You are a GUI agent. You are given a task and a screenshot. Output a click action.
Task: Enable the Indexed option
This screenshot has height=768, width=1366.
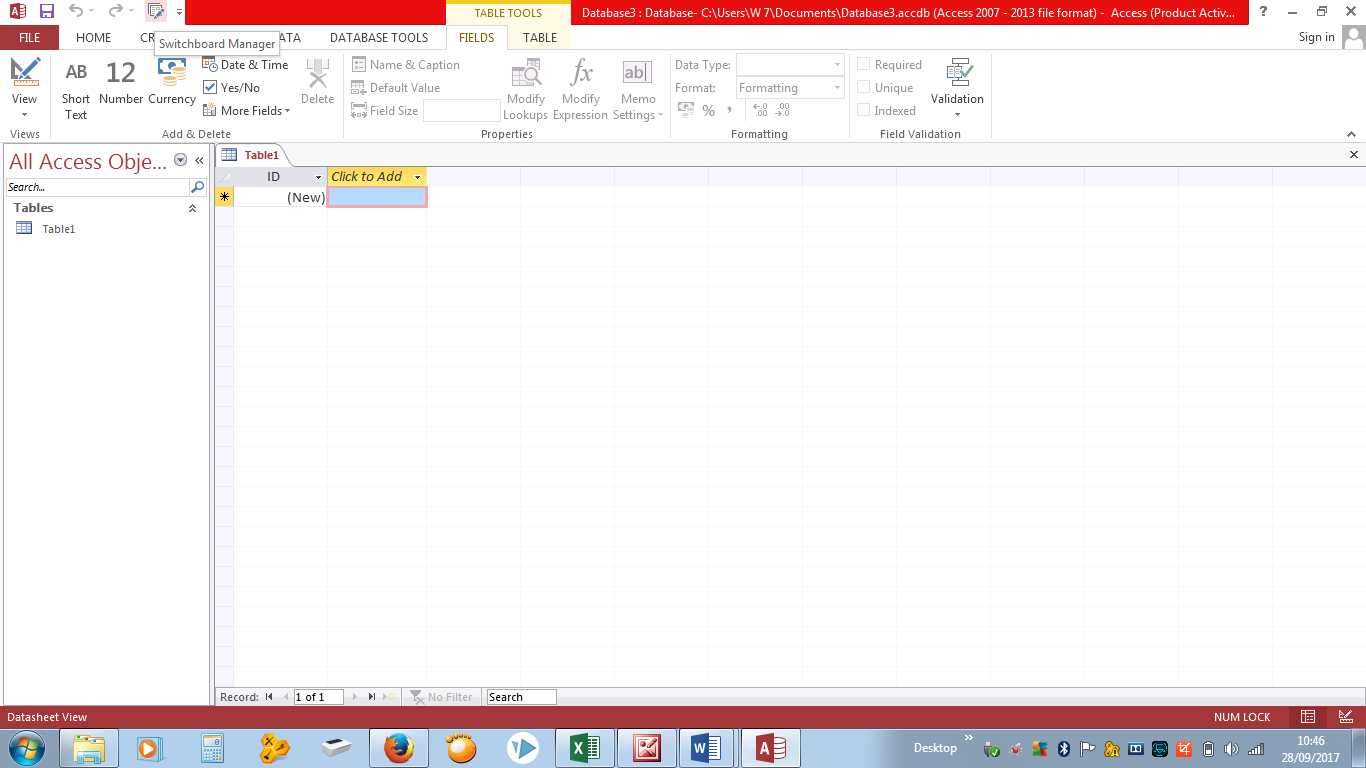coord(863,110)
